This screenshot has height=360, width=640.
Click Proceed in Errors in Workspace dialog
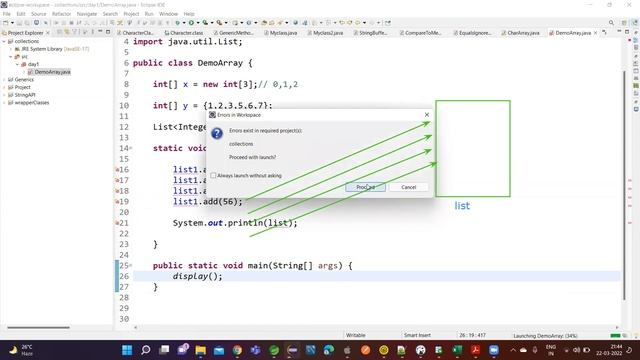coord(365,187)
